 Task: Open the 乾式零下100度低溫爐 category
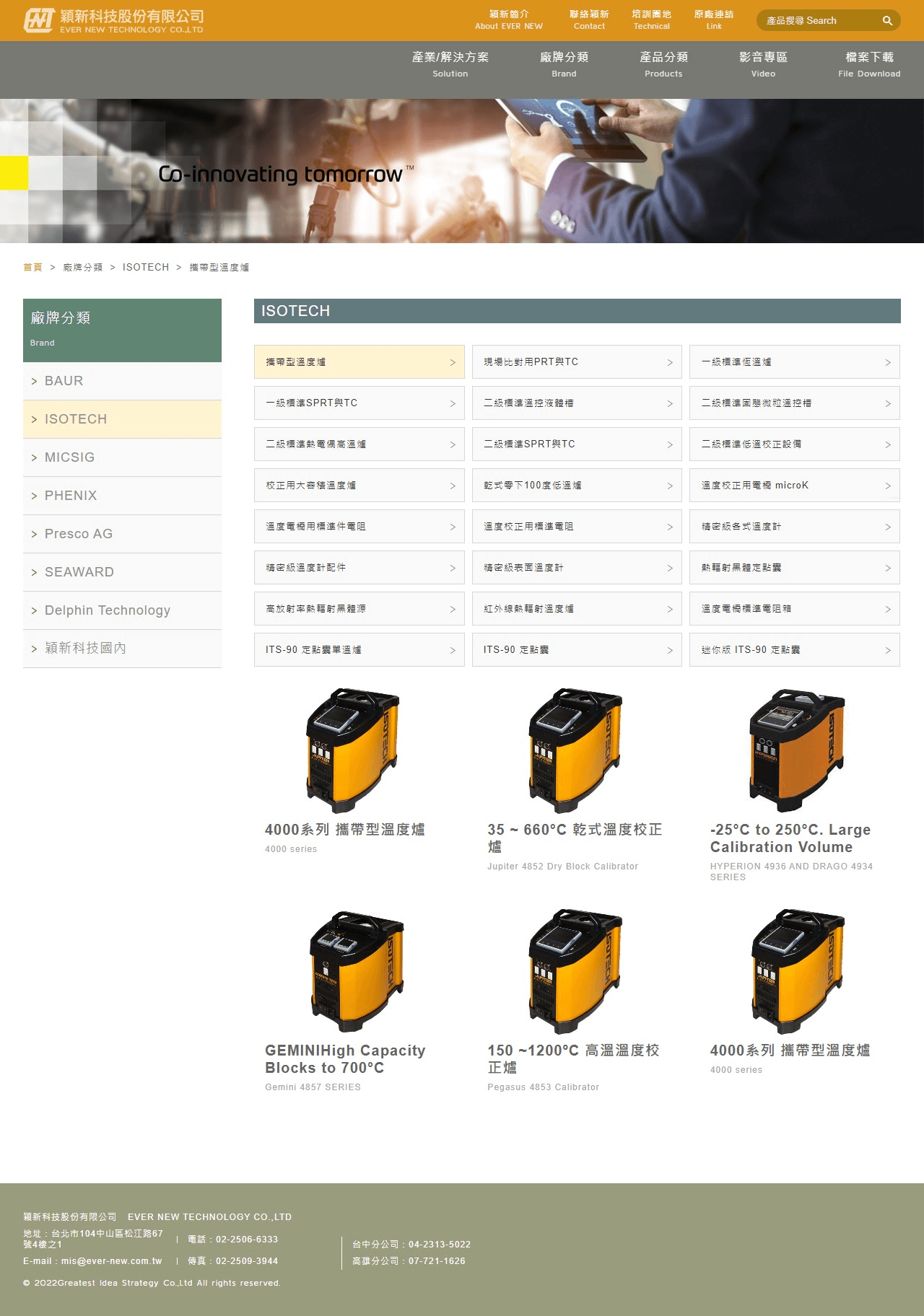pos(577,486)
